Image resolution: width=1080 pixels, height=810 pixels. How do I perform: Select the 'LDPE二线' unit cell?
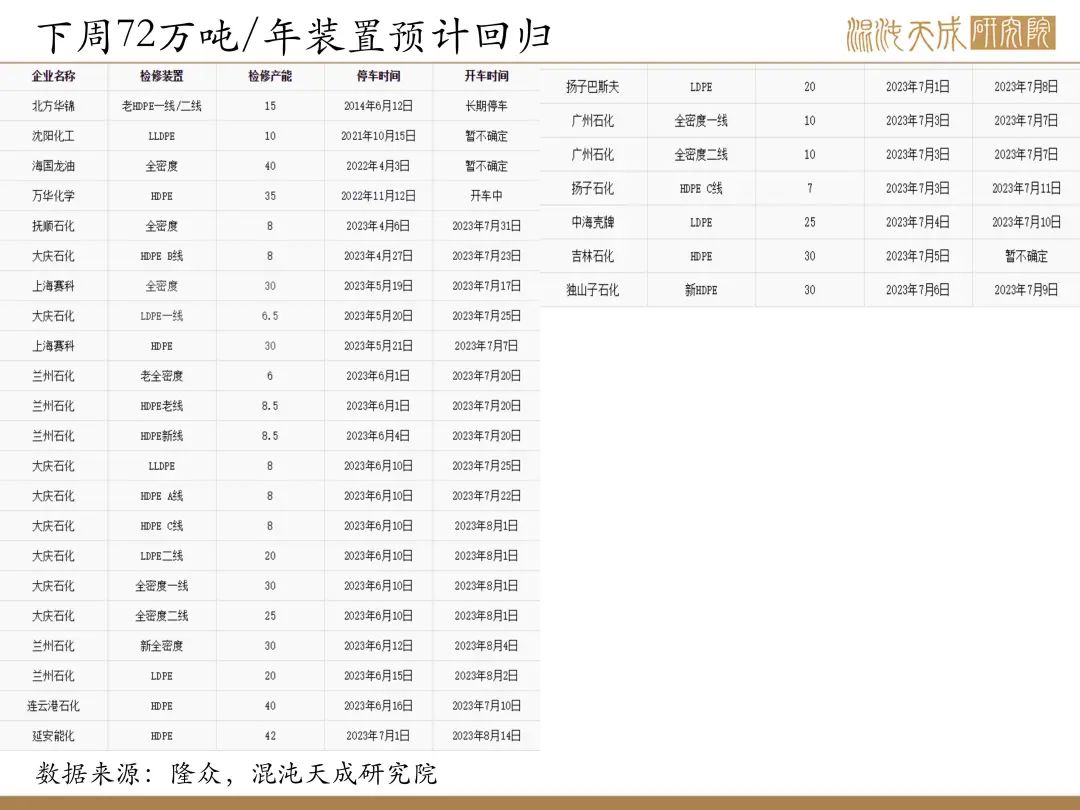click(162, 556)
